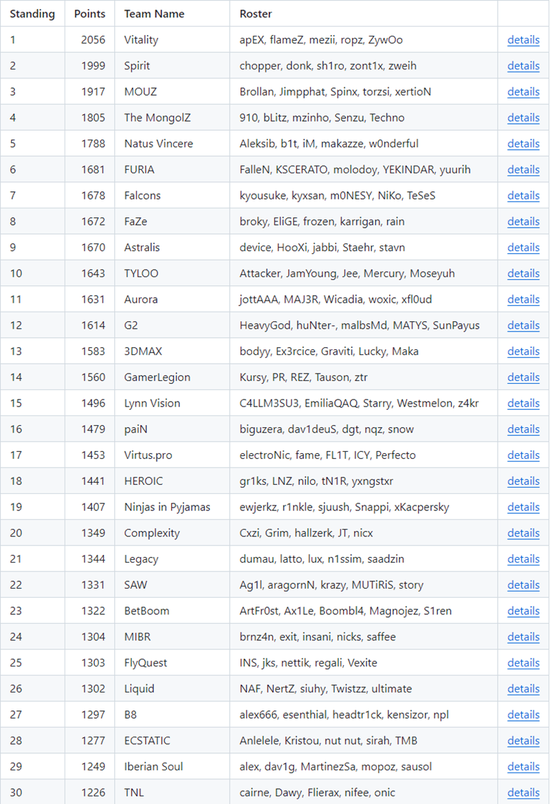The width and height of the screenshot is (550, 804).
Task: Open details link for Vitality
Action: coord(523,39)
